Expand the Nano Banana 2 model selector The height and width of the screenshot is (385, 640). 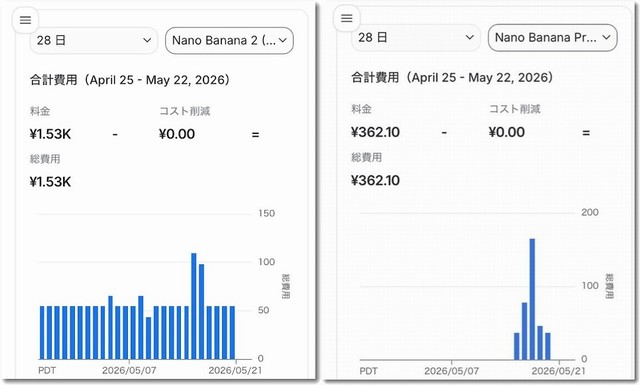tap(229, 40)
